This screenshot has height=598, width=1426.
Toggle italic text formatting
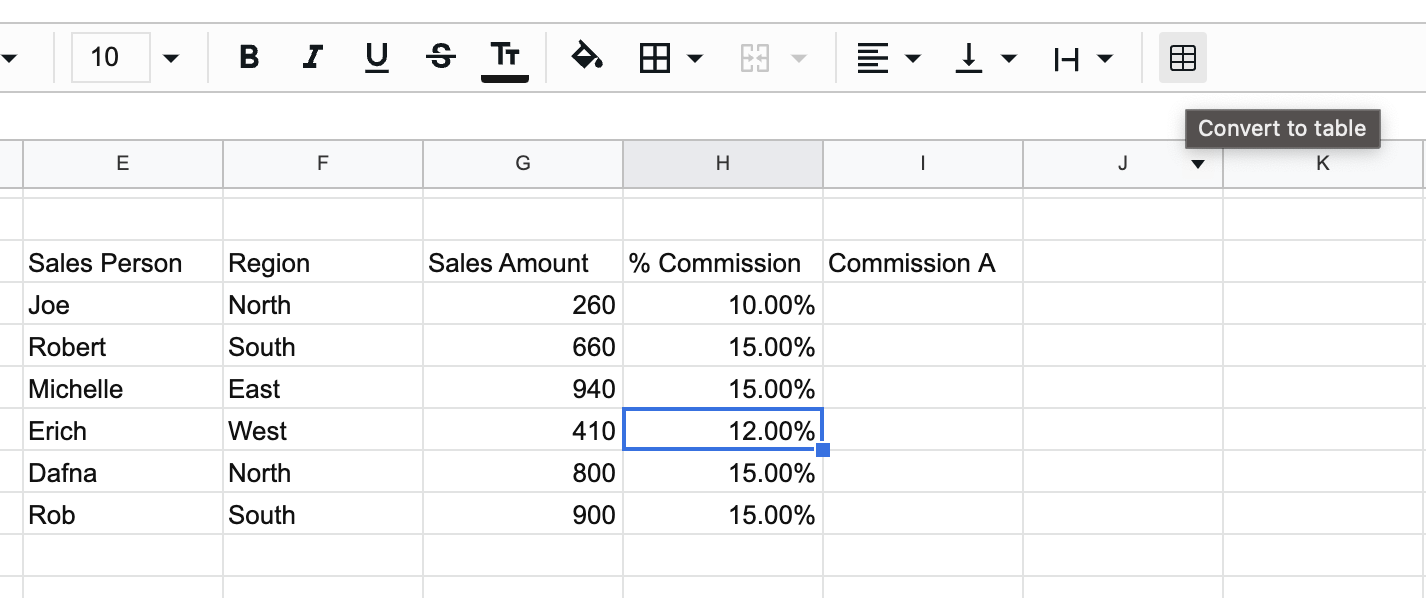[x=313, y=58]
